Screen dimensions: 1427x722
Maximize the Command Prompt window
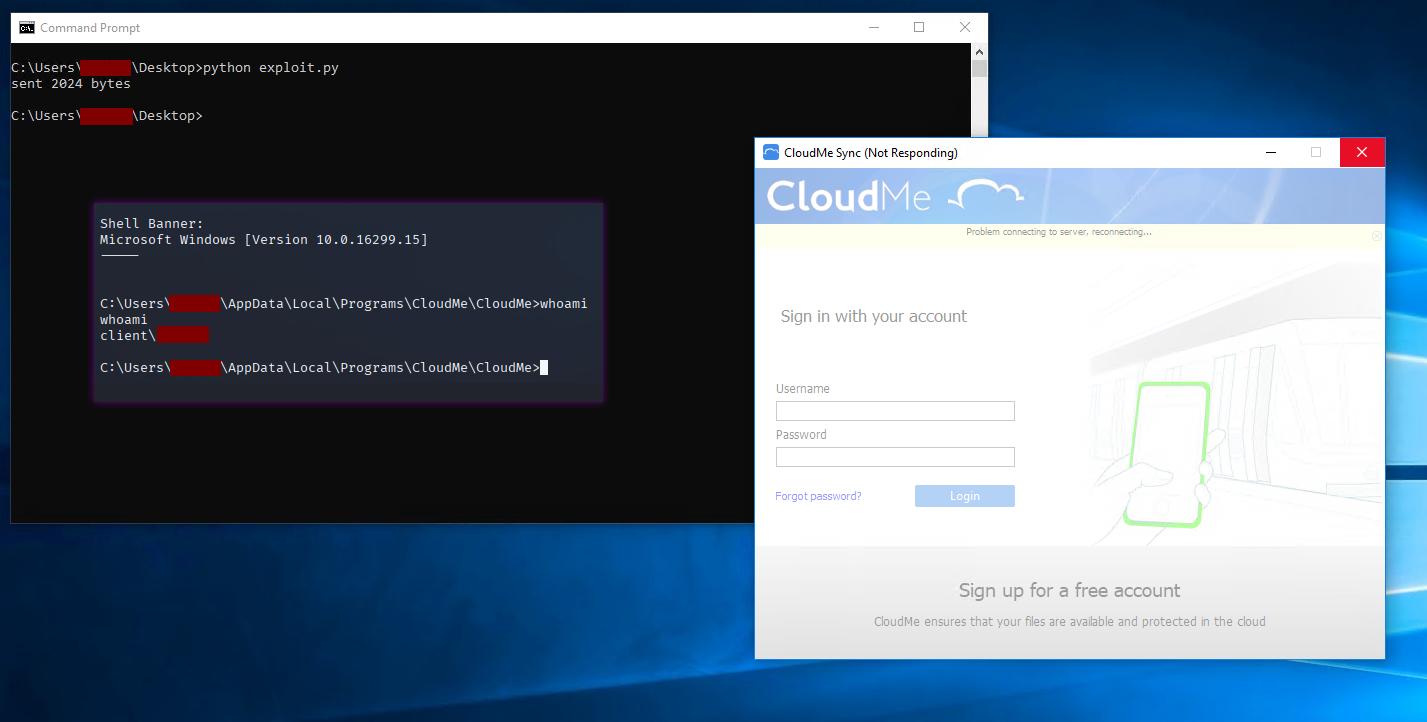(x=919, y=28)
